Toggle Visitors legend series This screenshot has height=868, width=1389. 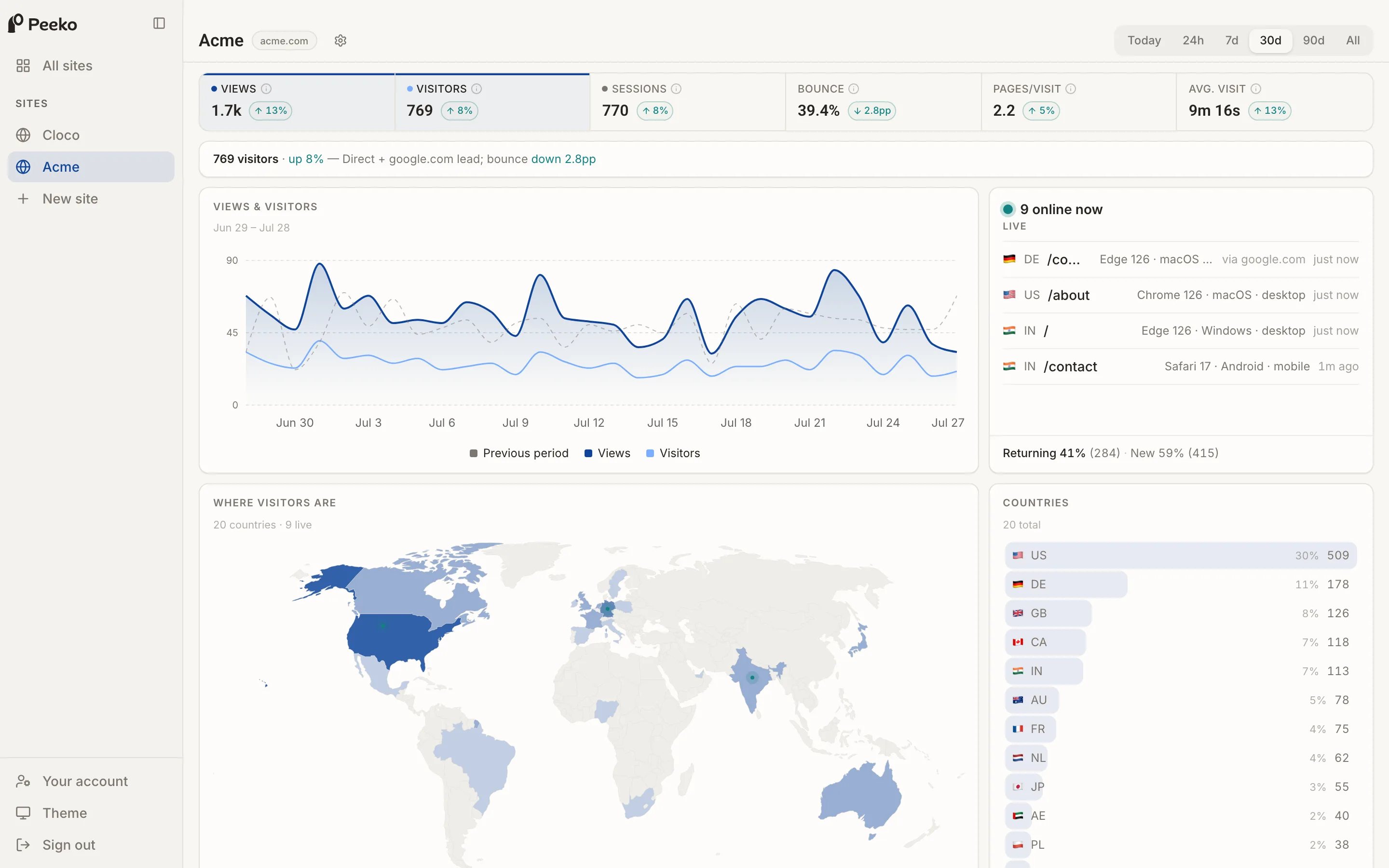click(x=673, y=453)
